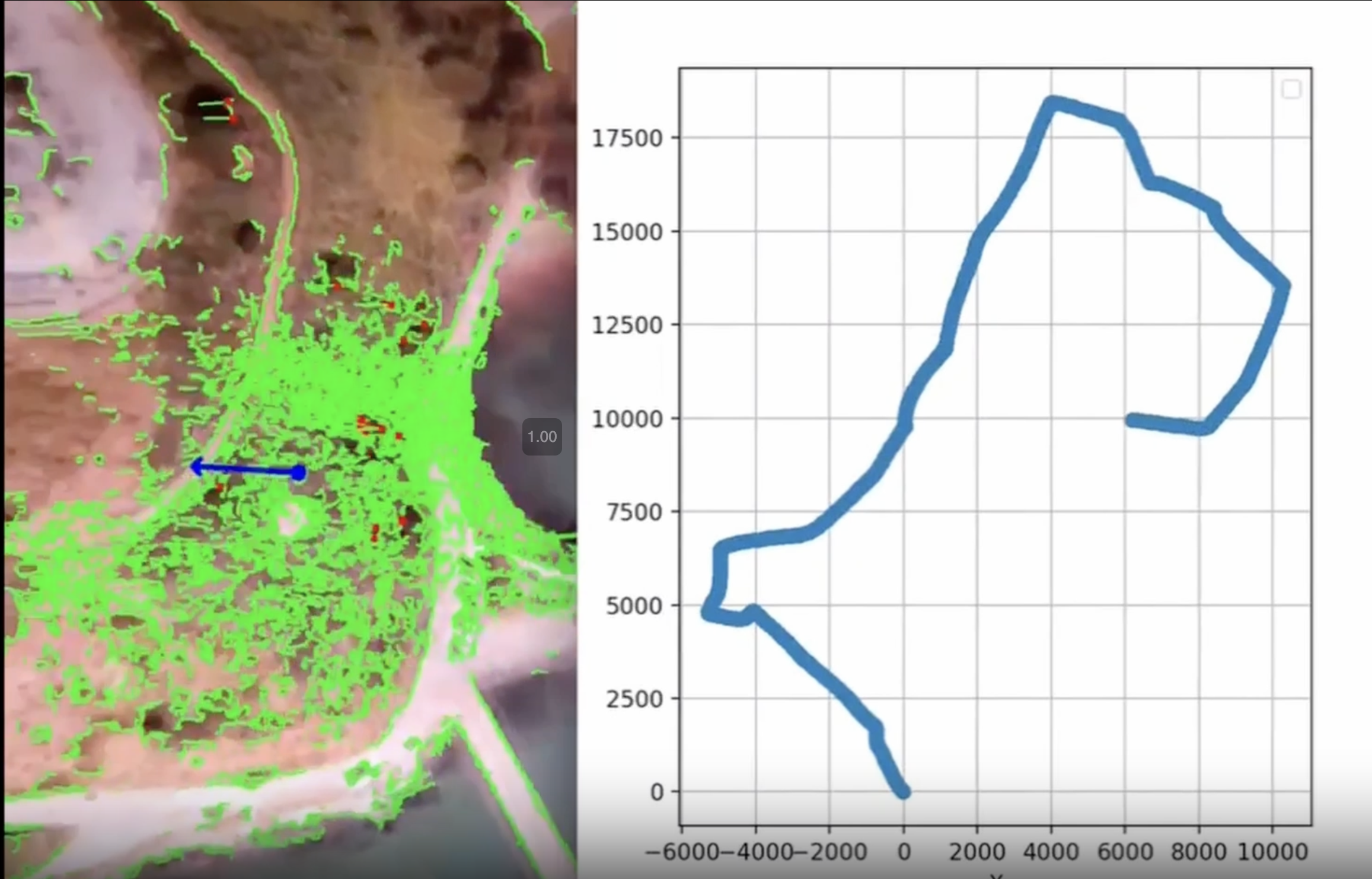Click the trajectory's leftmost tip point
Screen dimensions: 1372x879
tap(706, 613)
